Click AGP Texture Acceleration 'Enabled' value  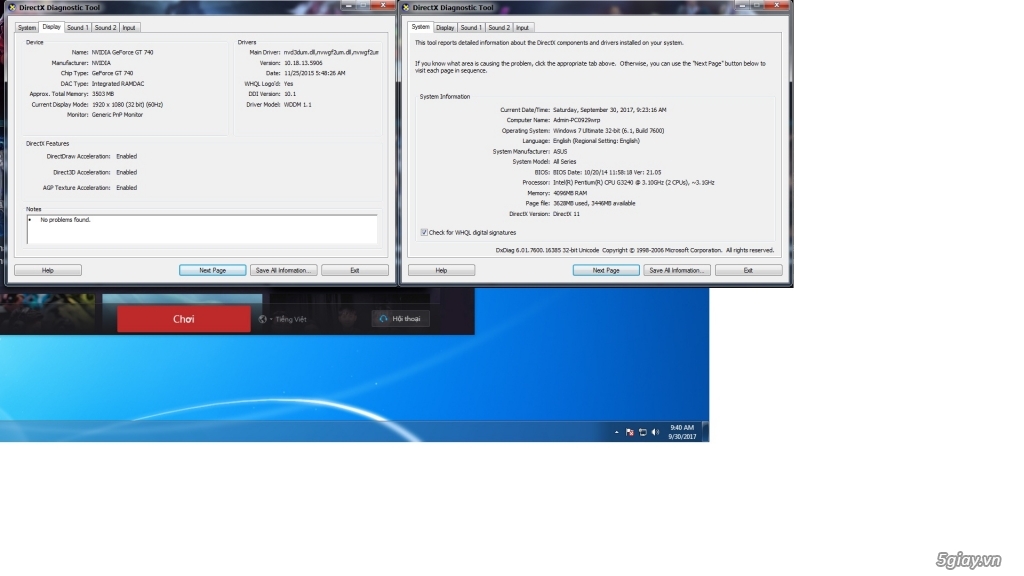127,188
